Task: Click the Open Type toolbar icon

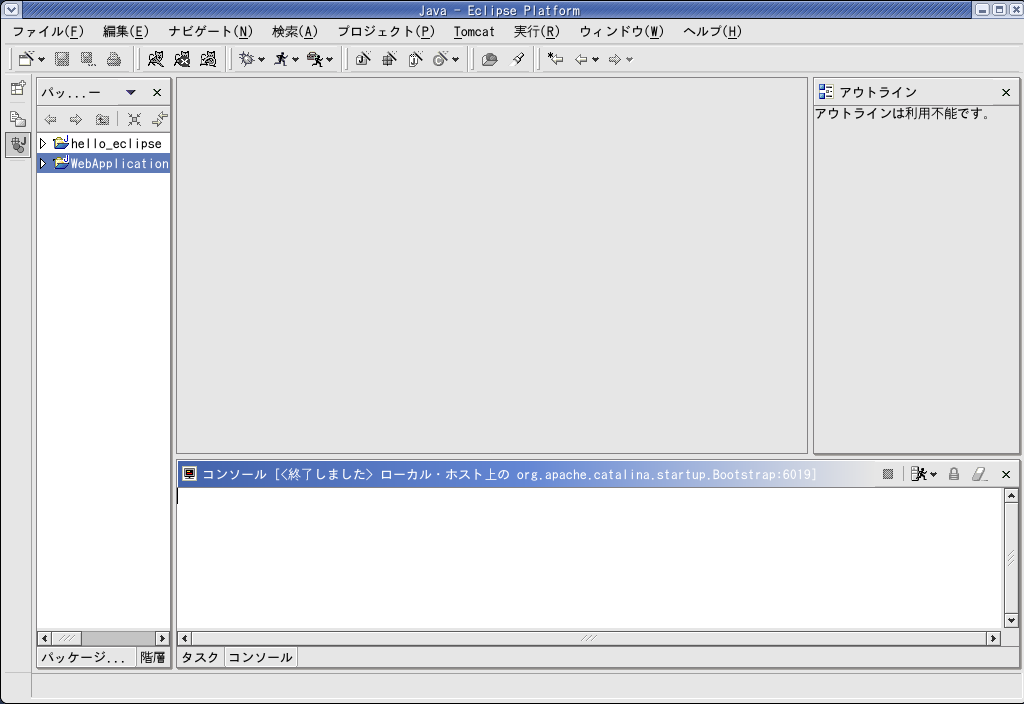Action: [x=489, y=59]
